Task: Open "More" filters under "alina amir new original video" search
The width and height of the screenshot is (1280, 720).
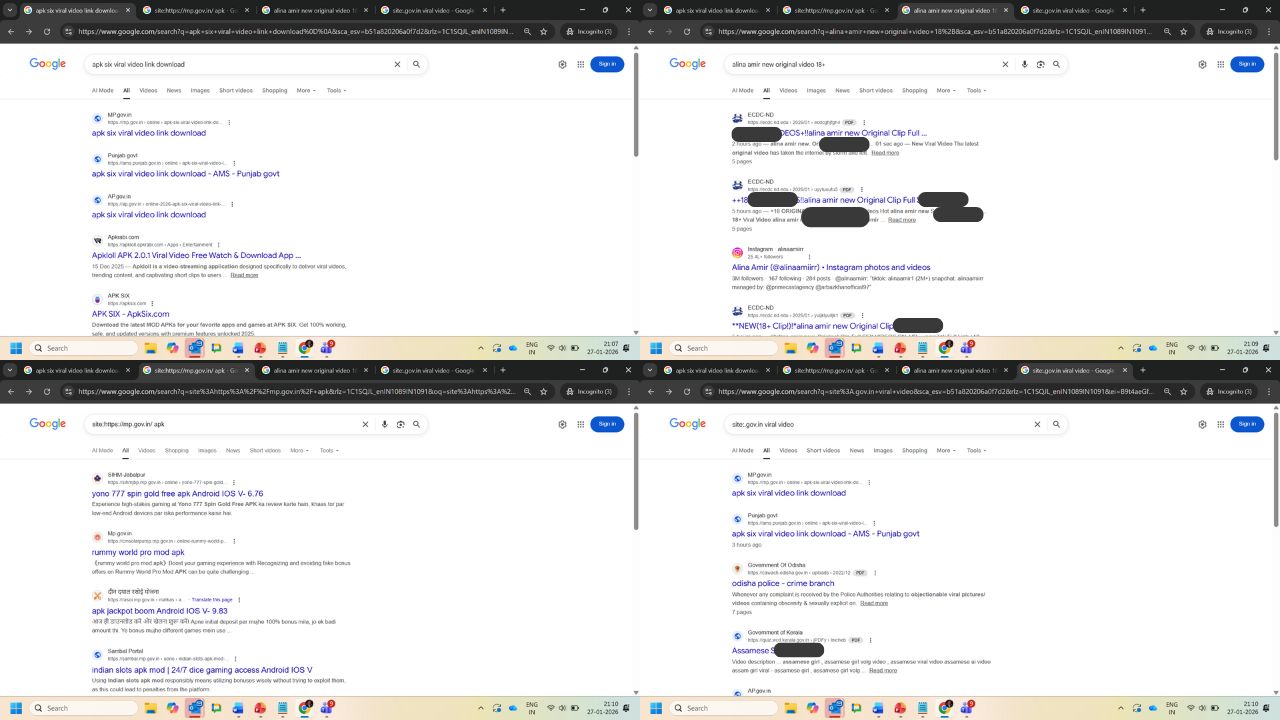Action: tap(943, 90)
